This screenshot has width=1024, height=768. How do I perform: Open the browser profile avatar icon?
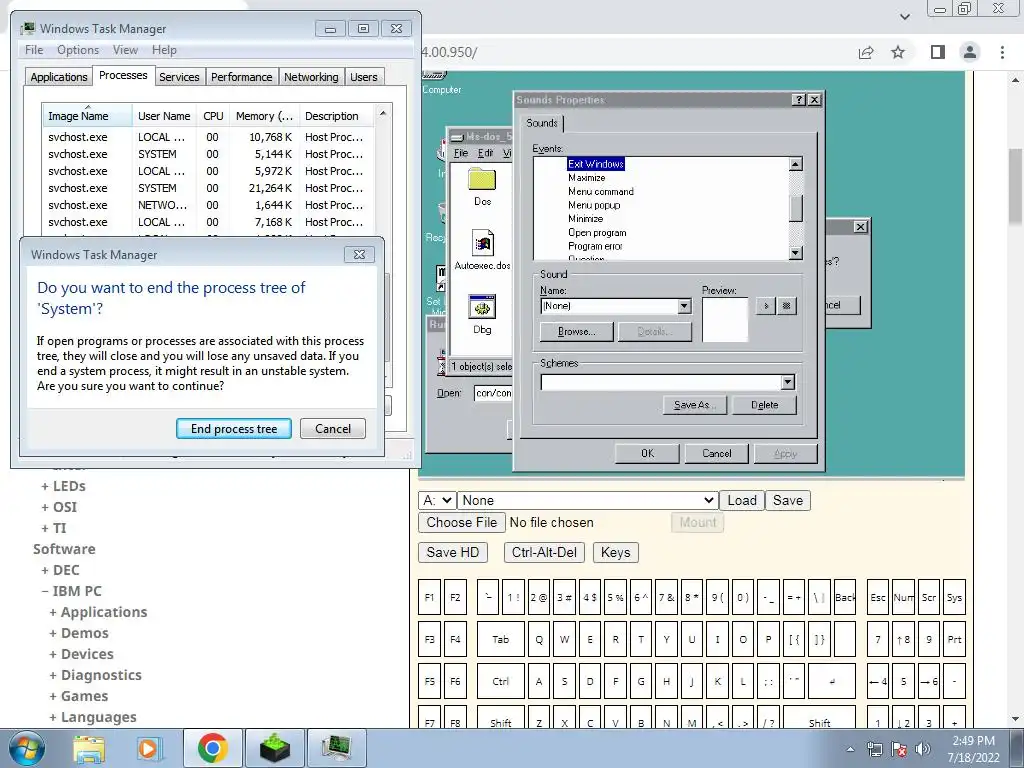970,52
